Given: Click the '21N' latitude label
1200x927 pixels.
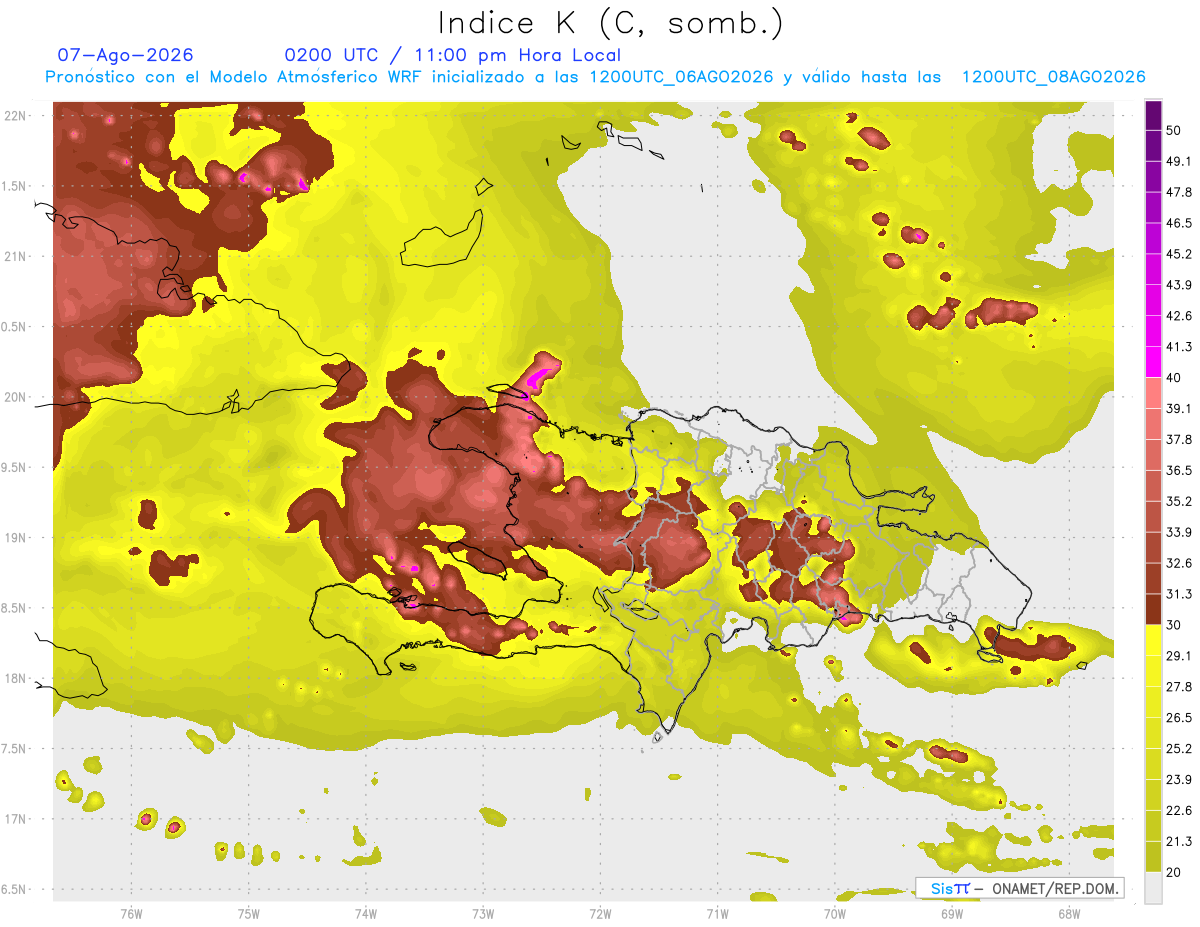Looking at the screenshot, I should click(x=15, y=257).
